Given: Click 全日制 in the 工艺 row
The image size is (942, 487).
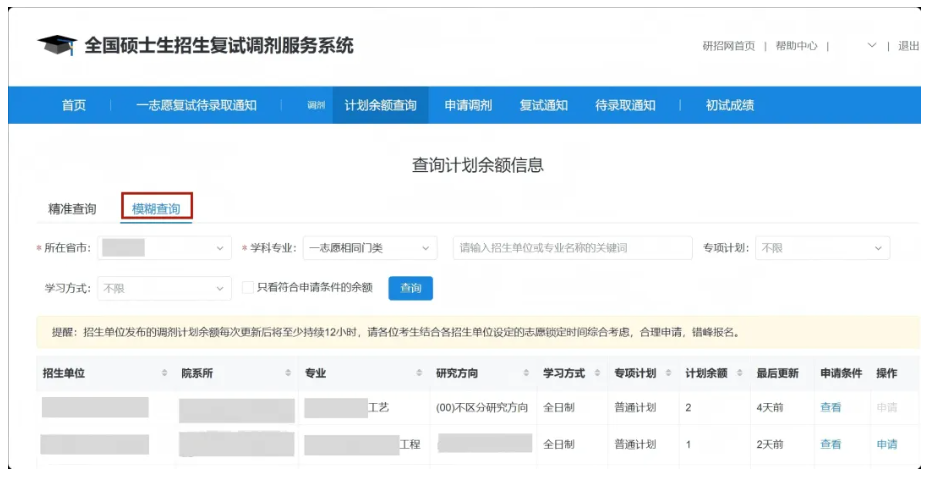Looking at the screenshot, I should [x=559, y=407].
